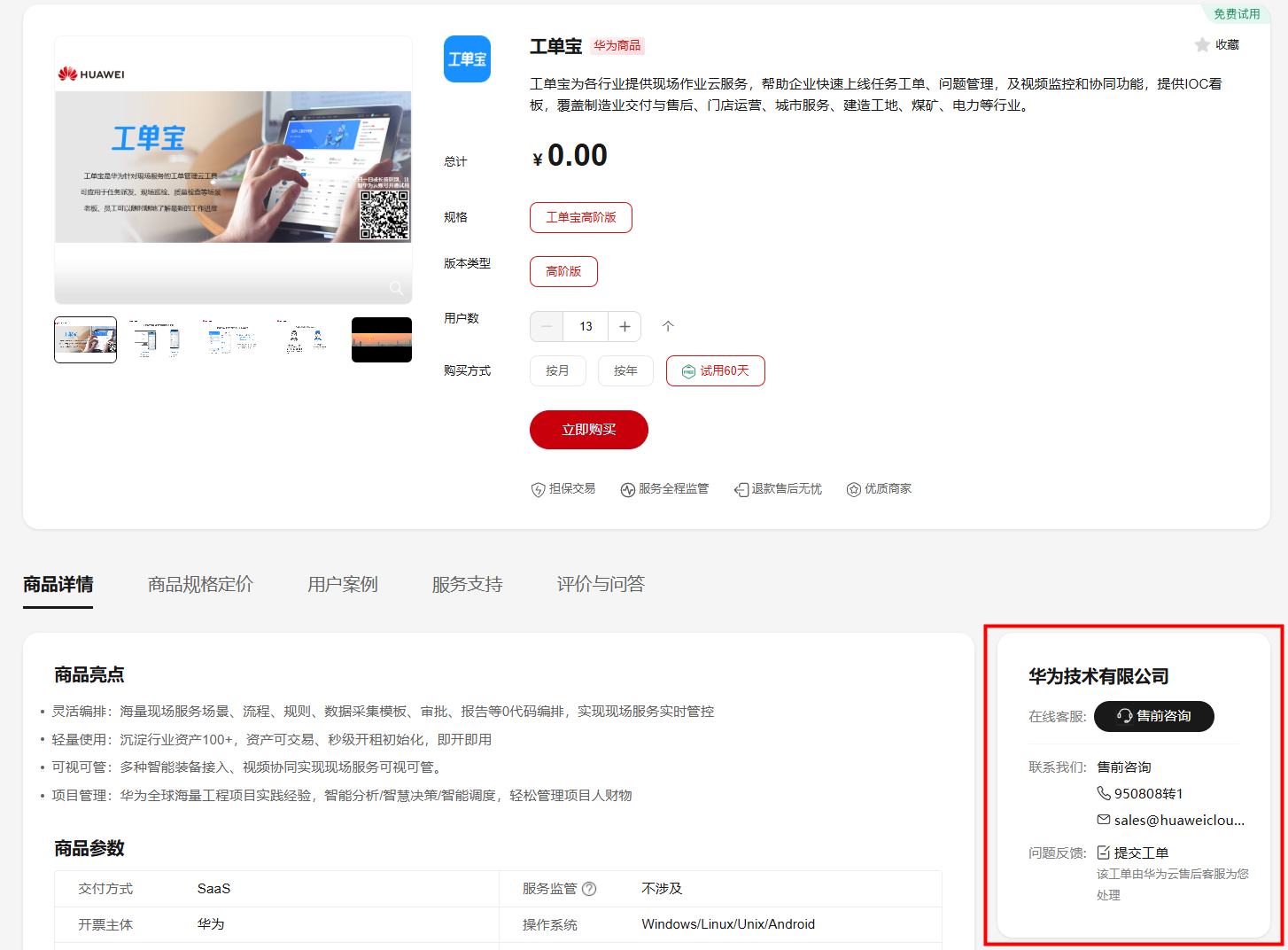
Task: Switch to the 商品详情 tab
Action: [x=58, y=585]
